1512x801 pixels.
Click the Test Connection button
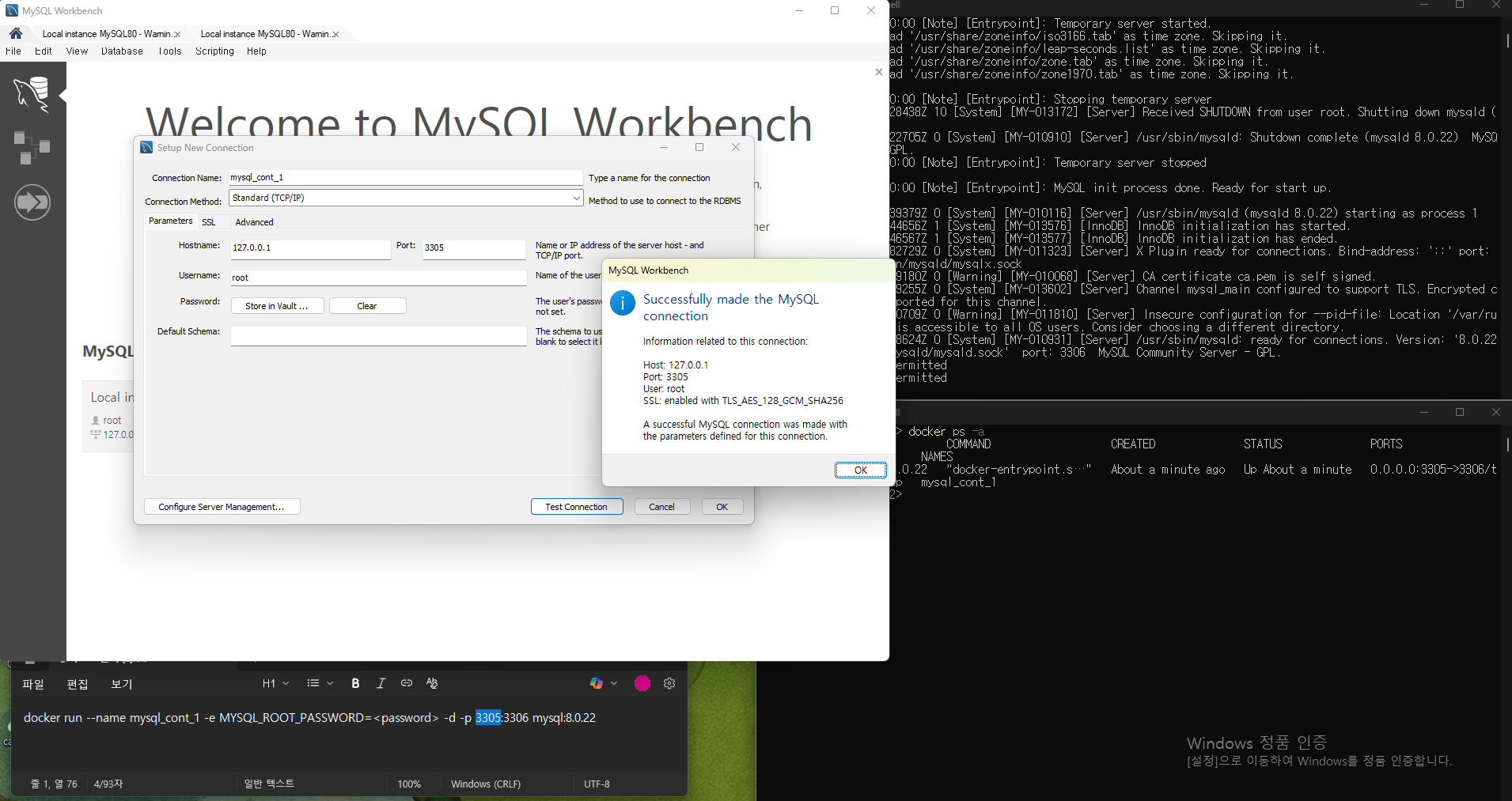(577, 507)
